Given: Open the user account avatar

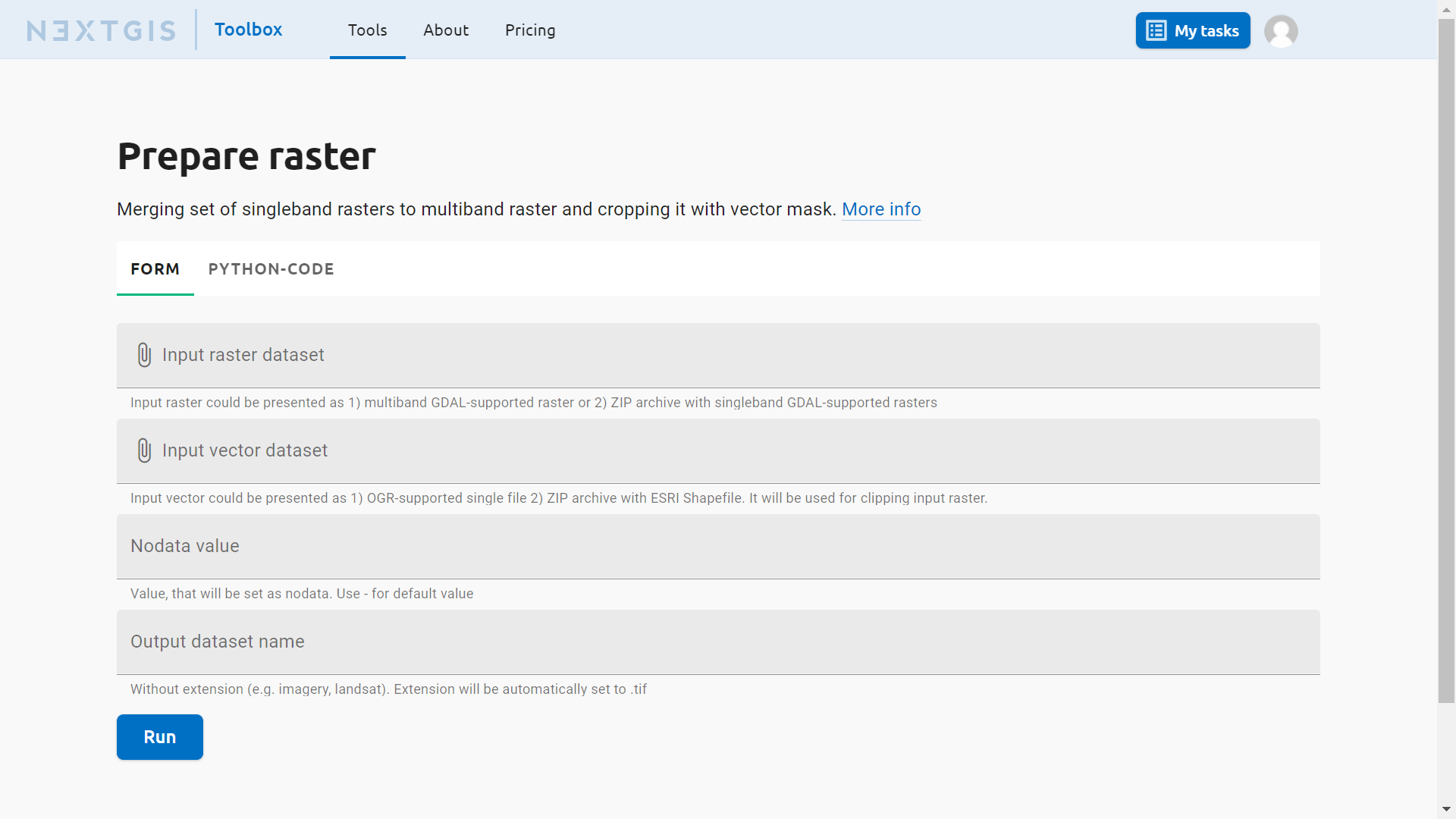Looking at the screenshot, I should click(1280, 30).
